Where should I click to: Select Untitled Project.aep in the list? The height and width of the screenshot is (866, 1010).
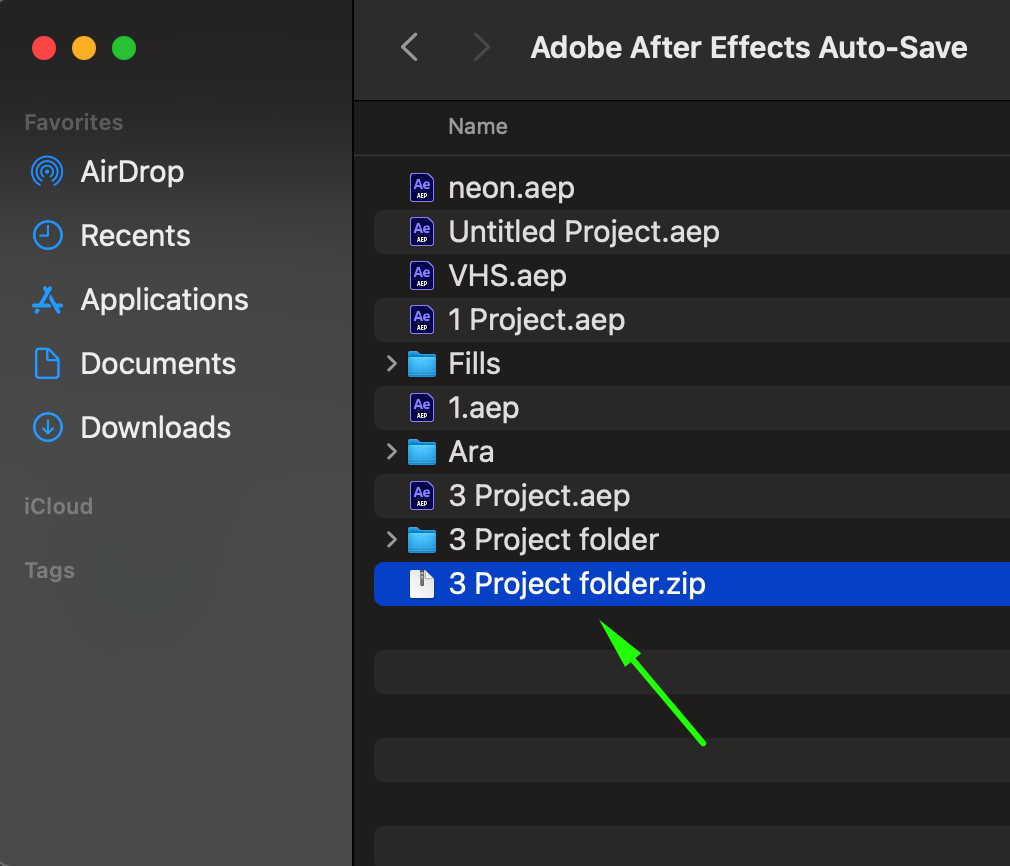coord(583,232)
